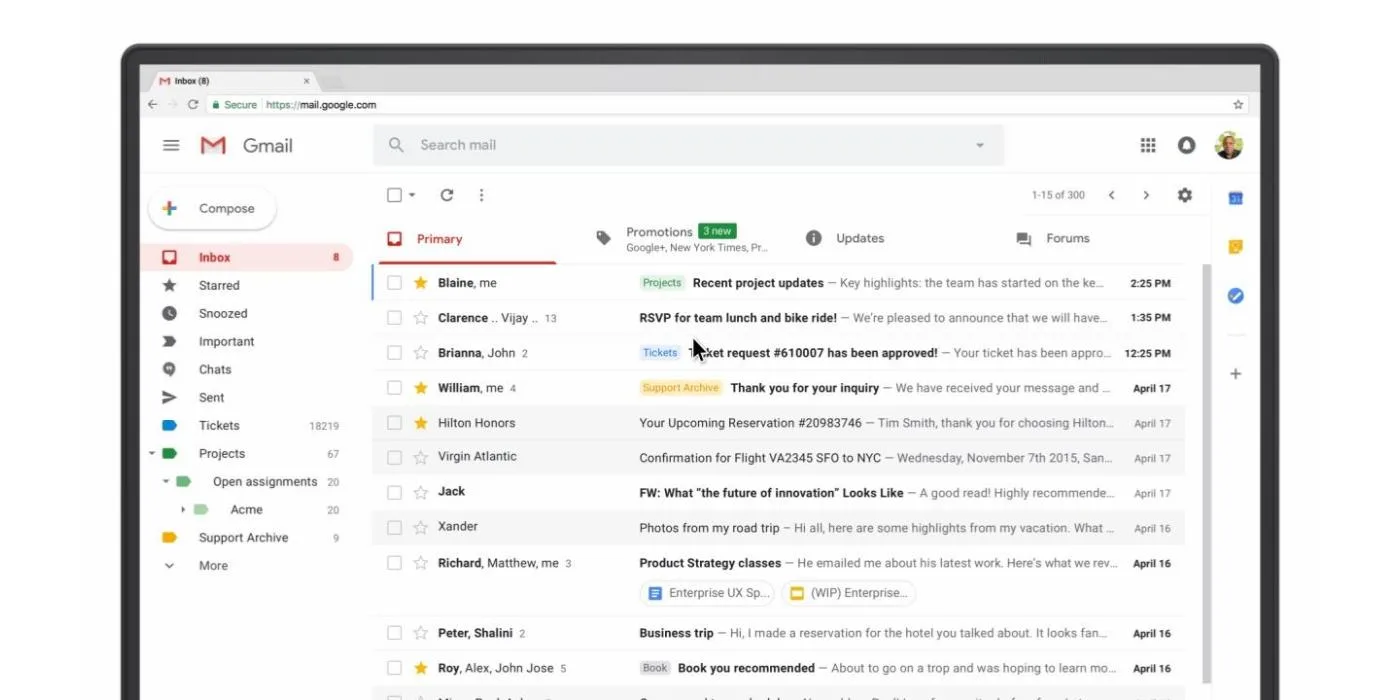Collapse the Projects label

(152, 454)
